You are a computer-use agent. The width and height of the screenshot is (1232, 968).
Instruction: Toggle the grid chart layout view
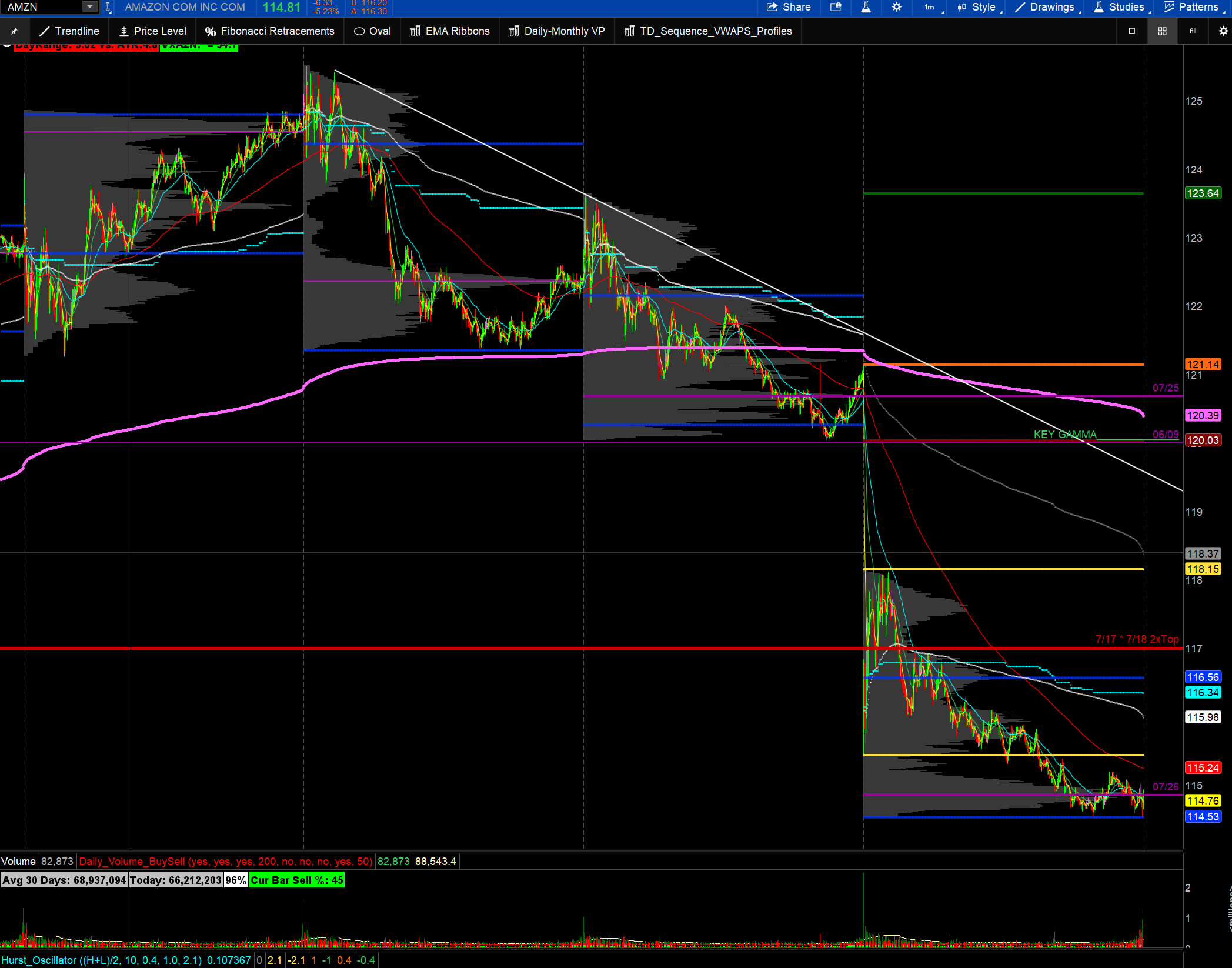(x=1163, y=31)
